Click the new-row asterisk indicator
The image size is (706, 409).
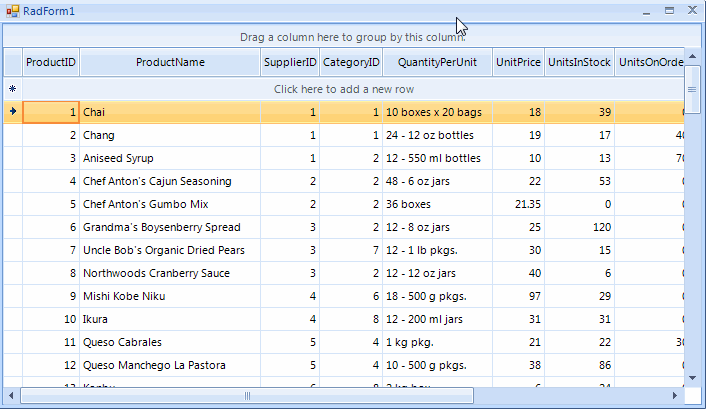tap(12, 89)
